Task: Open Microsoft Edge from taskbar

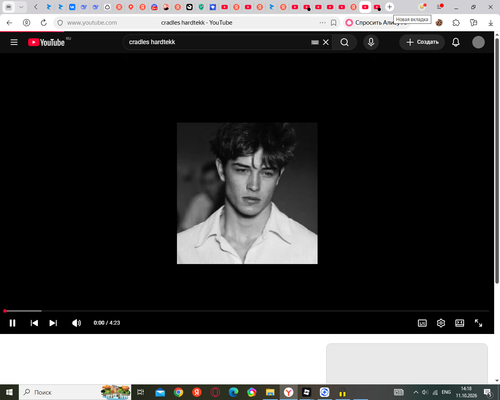Action: (233, 392)
